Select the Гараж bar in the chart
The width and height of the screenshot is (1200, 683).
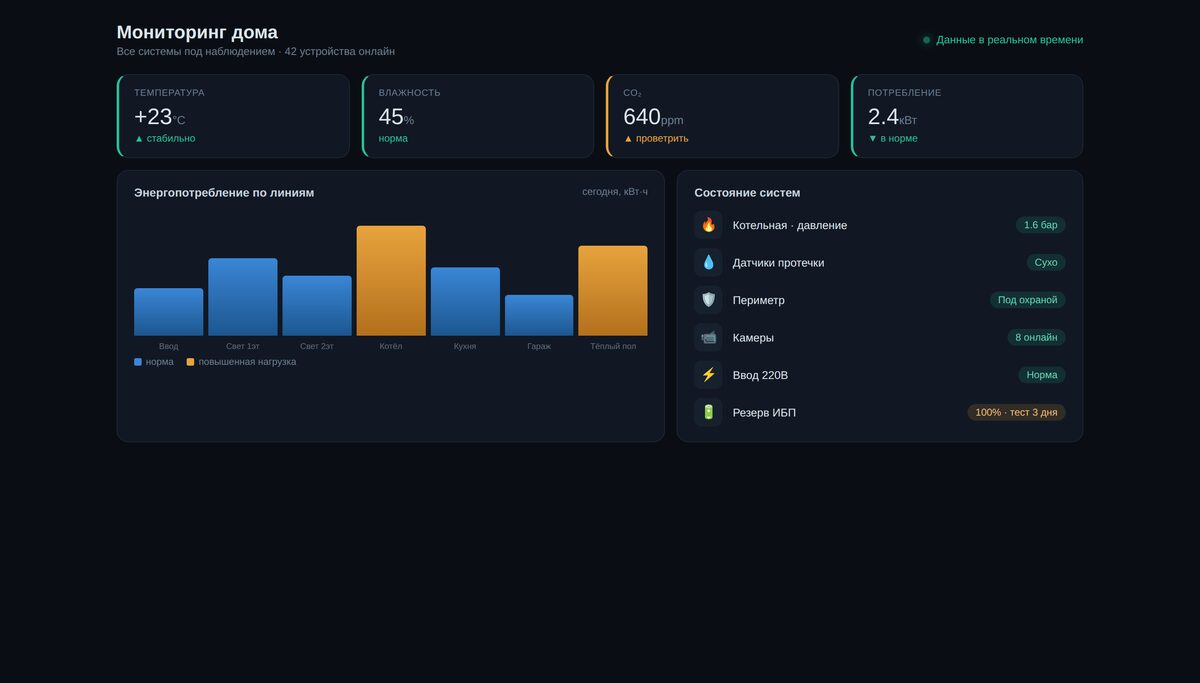click(539, 315)
